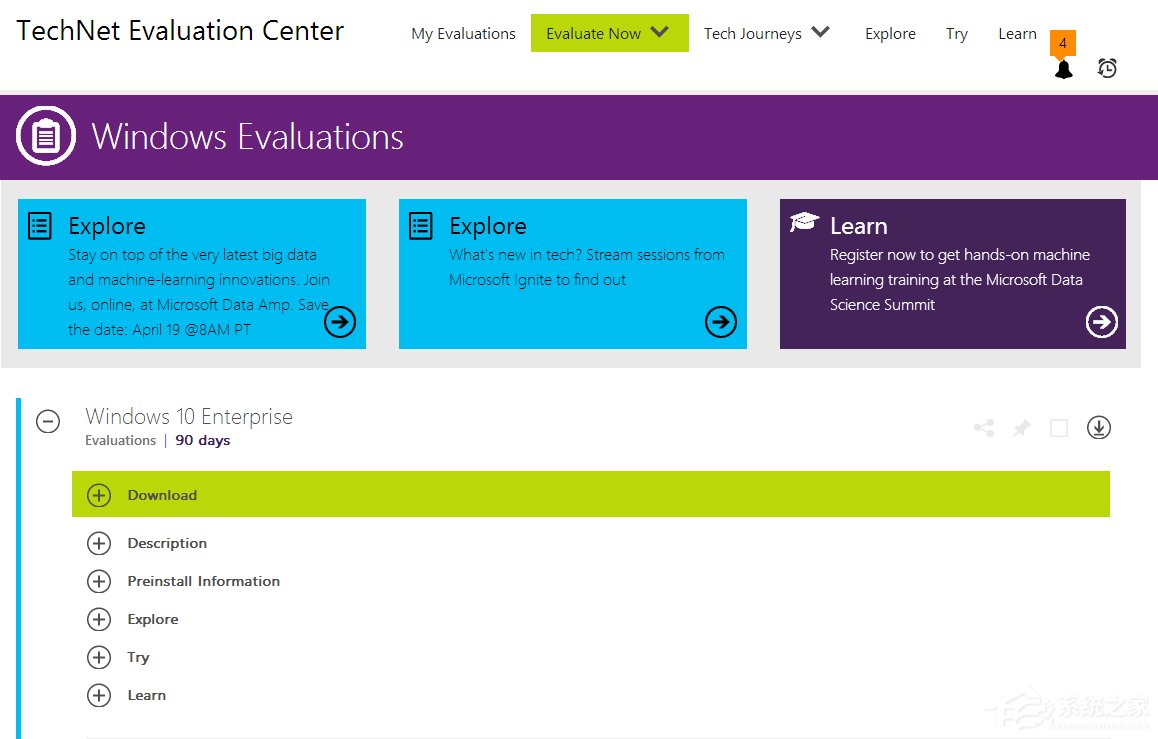Open the Windows 10 Enterprise title link
The image size is (1158, 739).
(189, 416)
